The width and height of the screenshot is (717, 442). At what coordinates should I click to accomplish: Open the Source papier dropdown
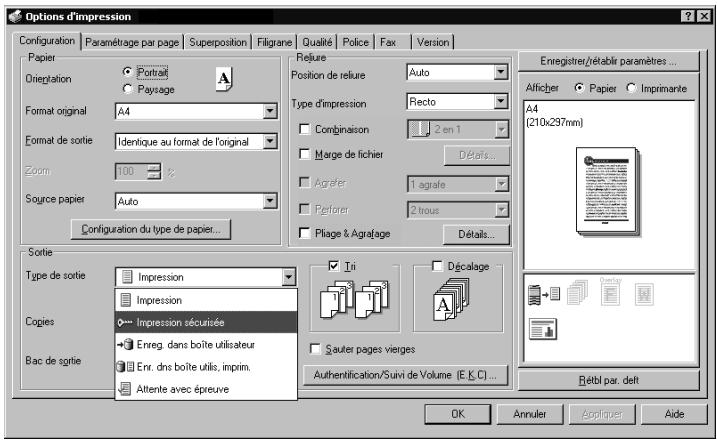(x=270, y=201)
